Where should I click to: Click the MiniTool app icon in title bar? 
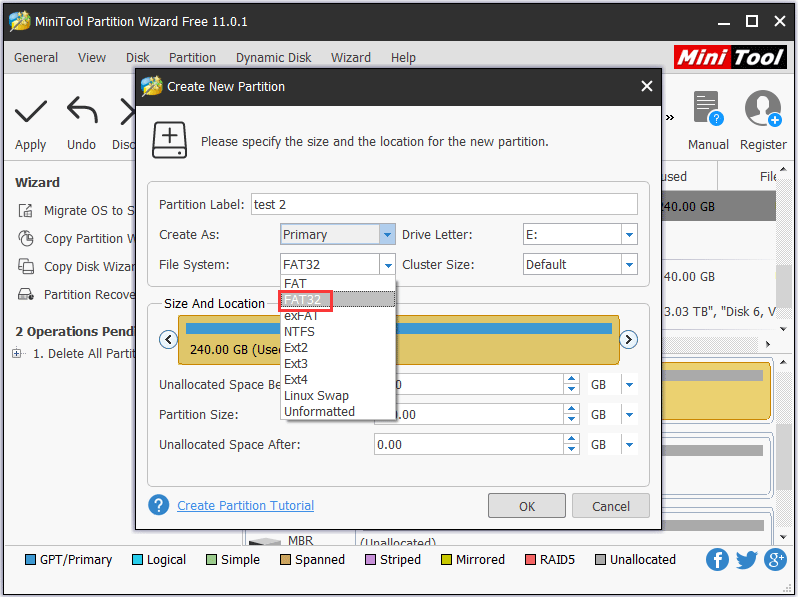(x=19, y=21)
